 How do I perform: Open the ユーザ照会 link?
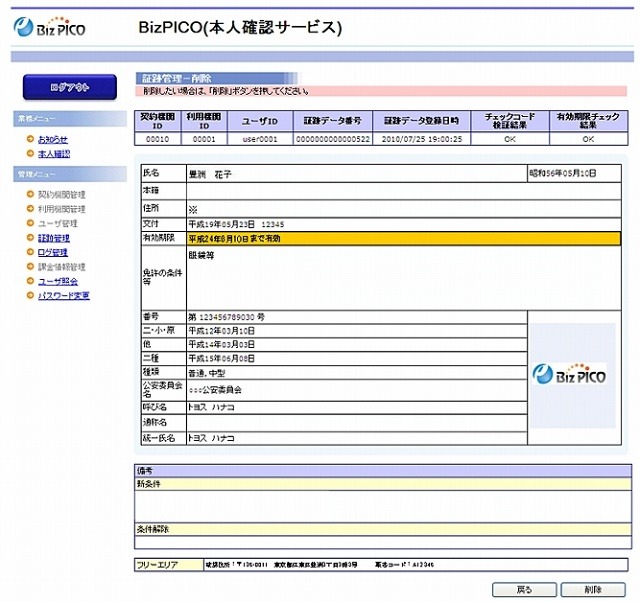coord(58,281)
